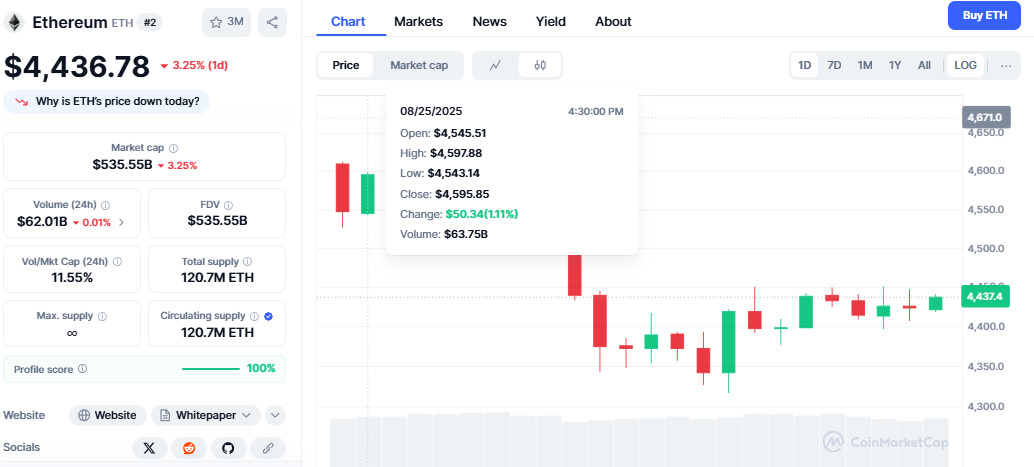Switch to candlestick chart view icon
The height and width of the screenshot is (467, 1034).
point(540,65)
